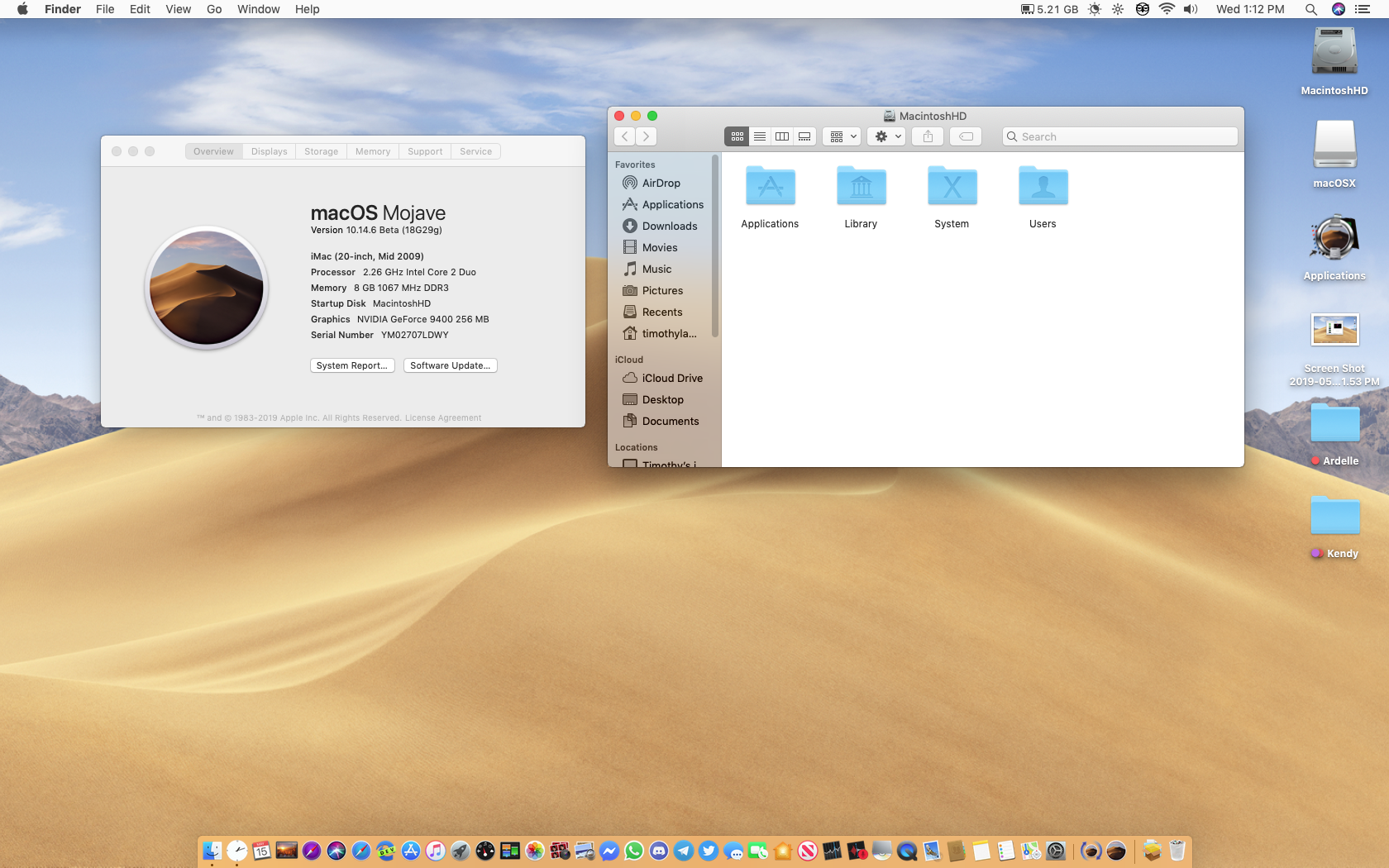Click the 5.21 GB memory status item
This screenshot has width=1389, height=868.
click(x=1049, y=9)
